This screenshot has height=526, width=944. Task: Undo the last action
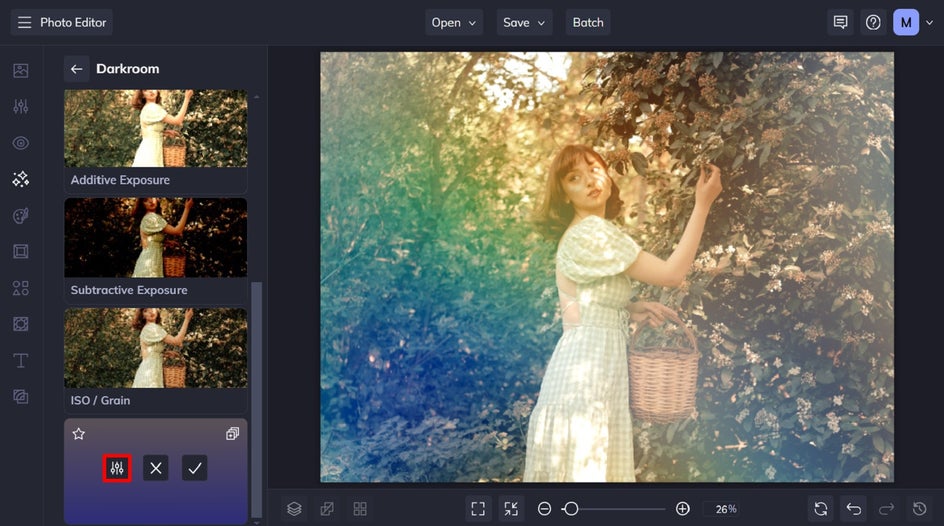[854, 509]
